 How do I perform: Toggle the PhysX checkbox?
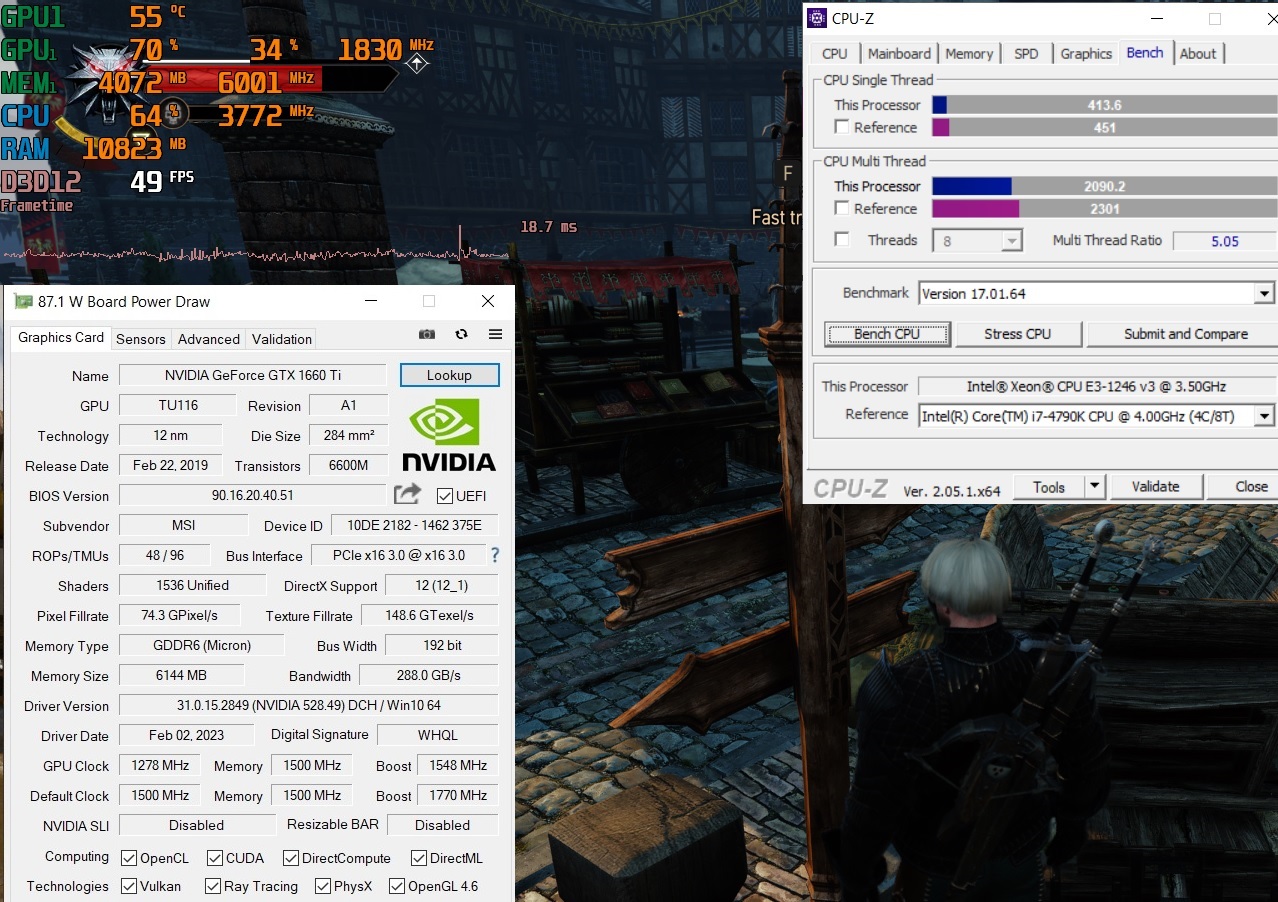pos(323,886)
